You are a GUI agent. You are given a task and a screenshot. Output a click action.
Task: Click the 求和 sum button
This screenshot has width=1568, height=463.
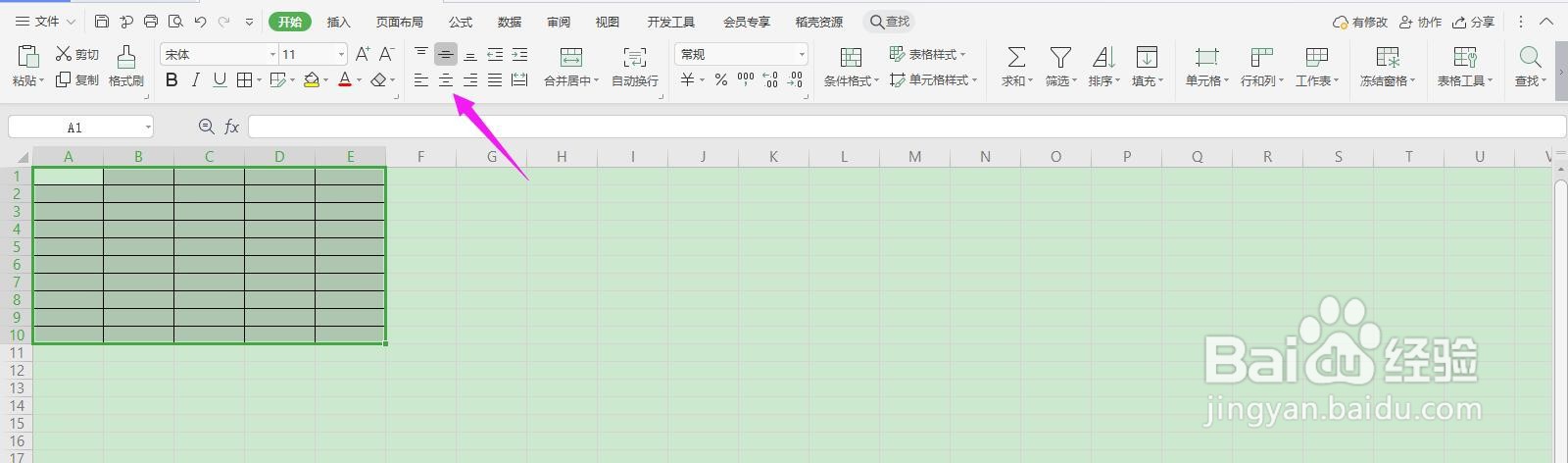[1016, 67]
